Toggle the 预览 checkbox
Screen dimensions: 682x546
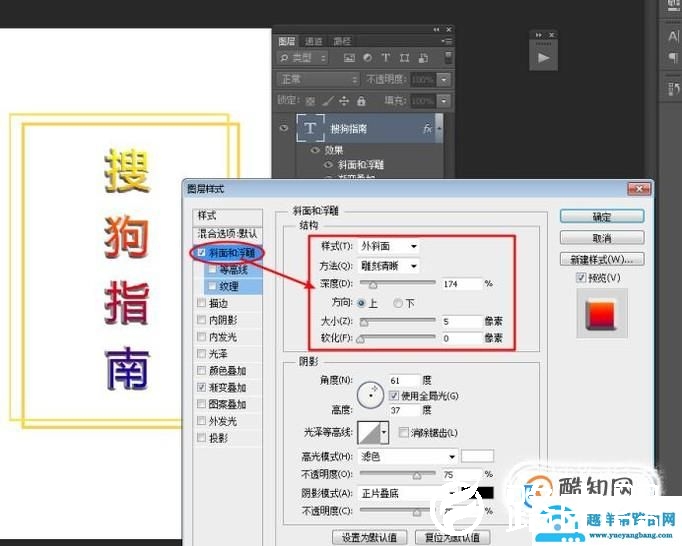(x=581, y=278)
